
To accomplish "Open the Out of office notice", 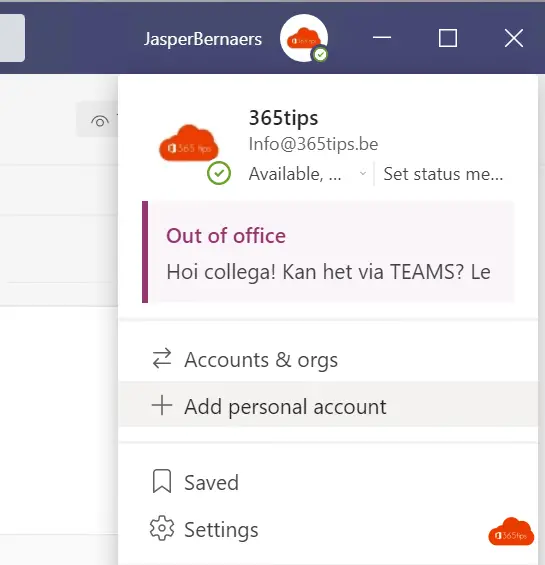I will point(328,252).
